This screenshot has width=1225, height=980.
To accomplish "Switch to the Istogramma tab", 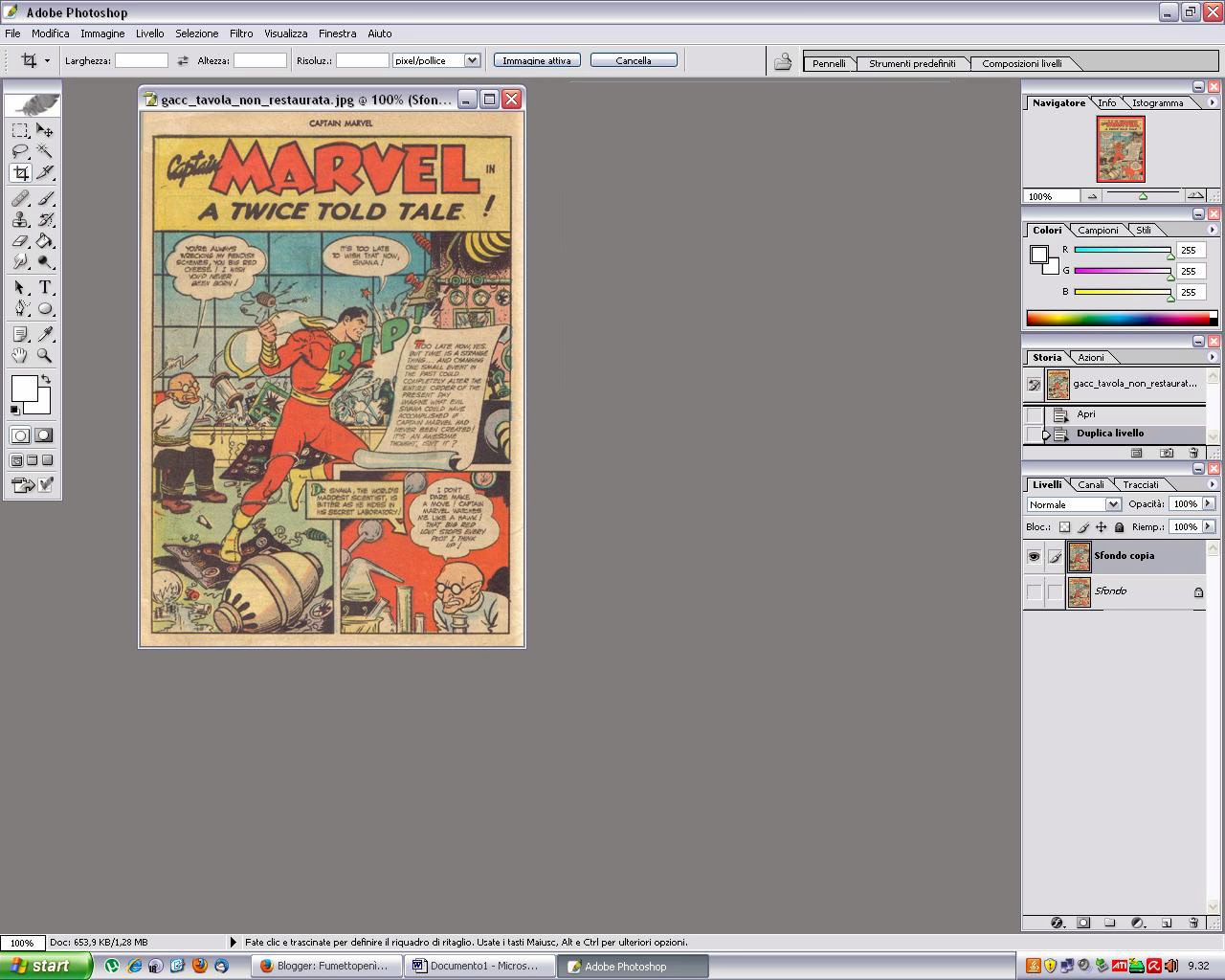I will [x=1157, y=102].
